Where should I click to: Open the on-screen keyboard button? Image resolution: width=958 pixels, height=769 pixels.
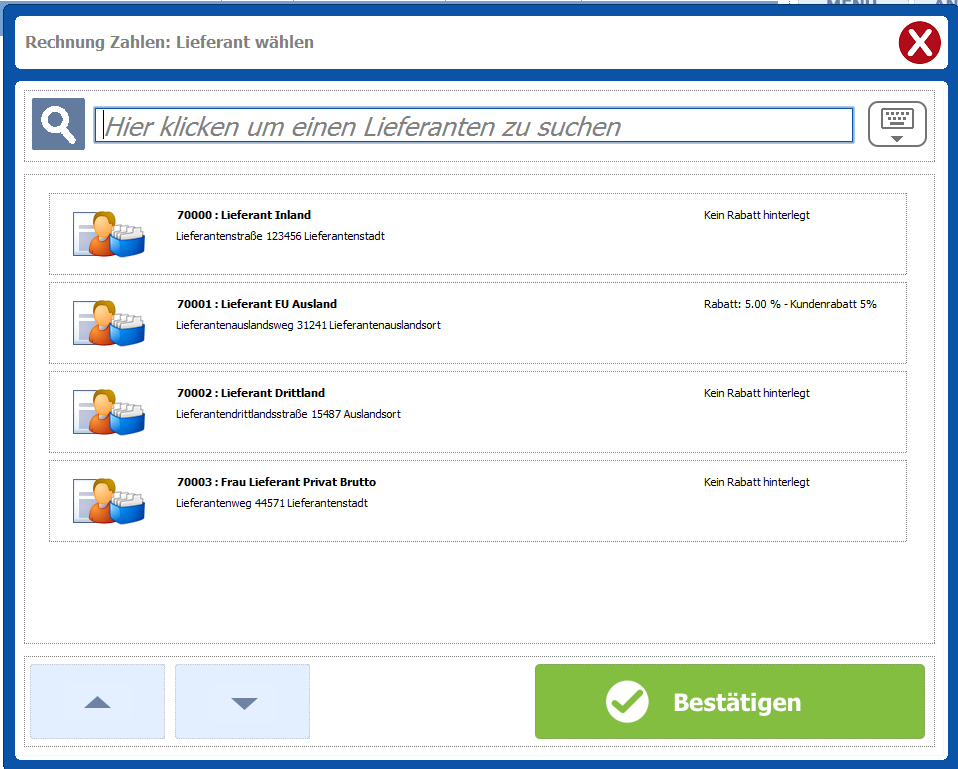point(896,125)
